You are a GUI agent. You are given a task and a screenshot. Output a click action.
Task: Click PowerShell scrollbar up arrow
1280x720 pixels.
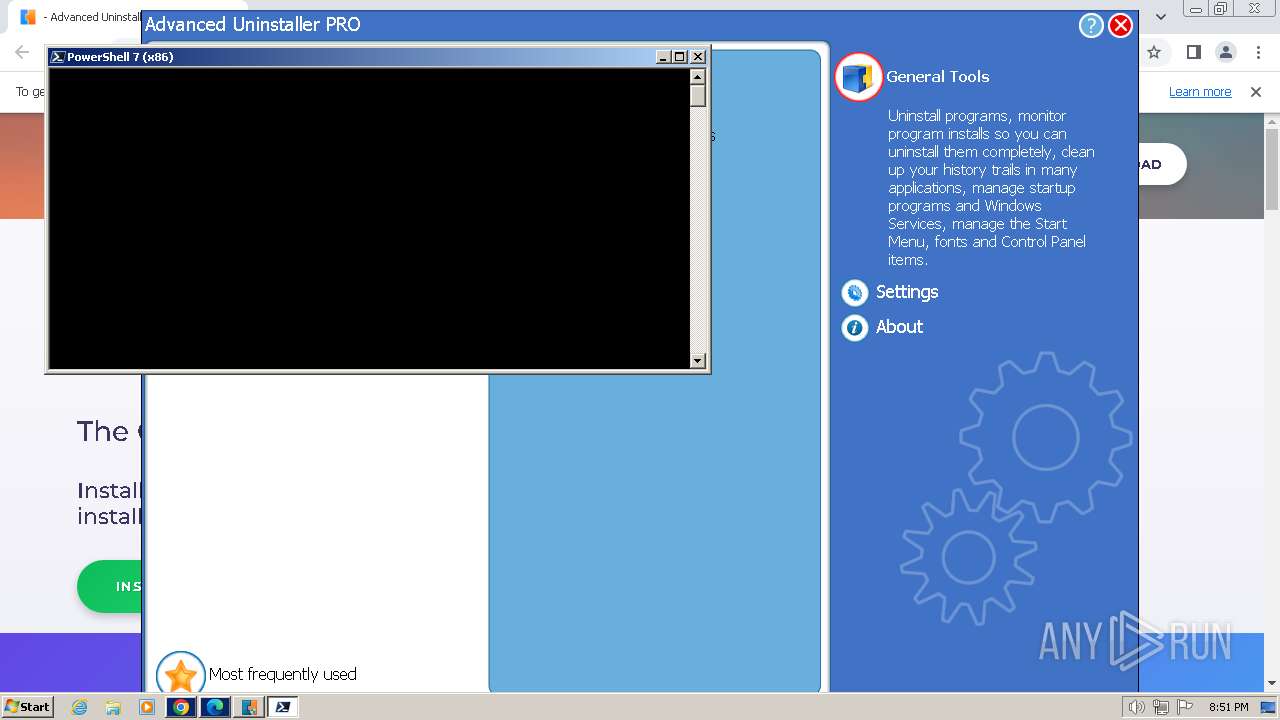698,76
